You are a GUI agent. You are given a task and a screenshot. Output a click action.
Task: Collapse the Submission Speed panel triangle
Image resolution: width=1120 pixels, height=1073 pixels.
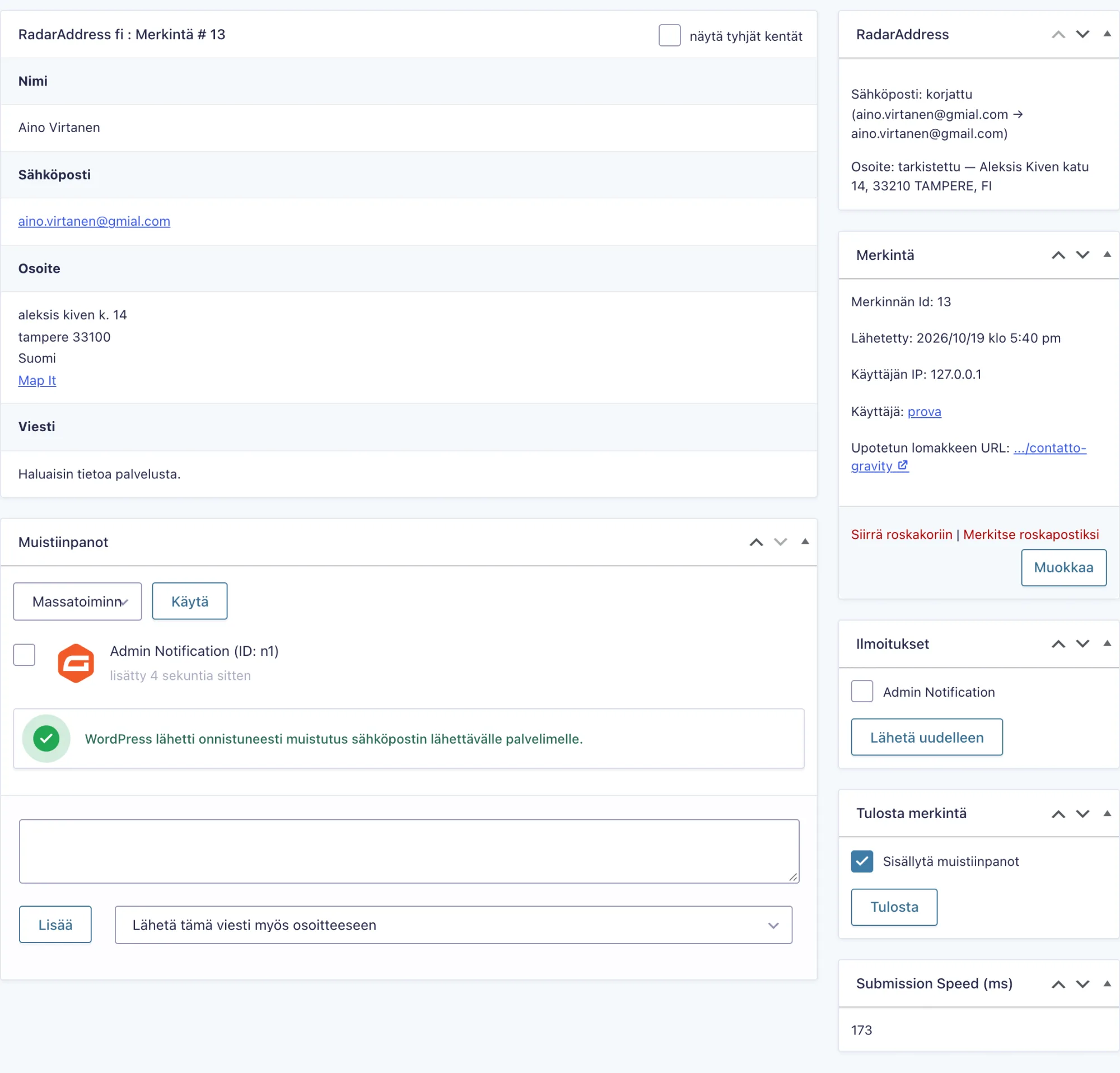pos(1107,983)
